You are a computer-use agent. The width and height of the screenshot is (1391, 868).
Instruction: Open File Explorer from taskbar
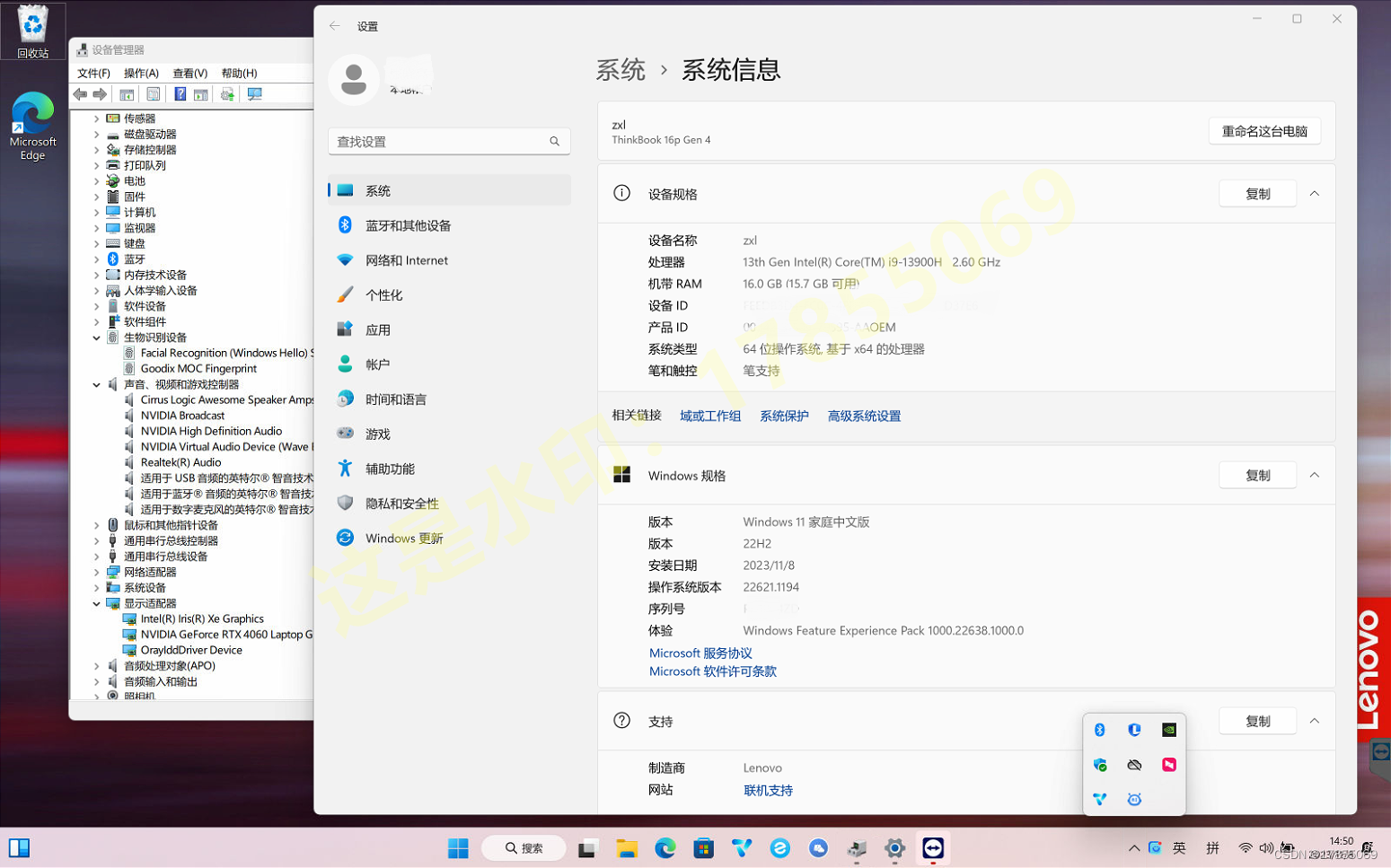(x=627, y=848)
